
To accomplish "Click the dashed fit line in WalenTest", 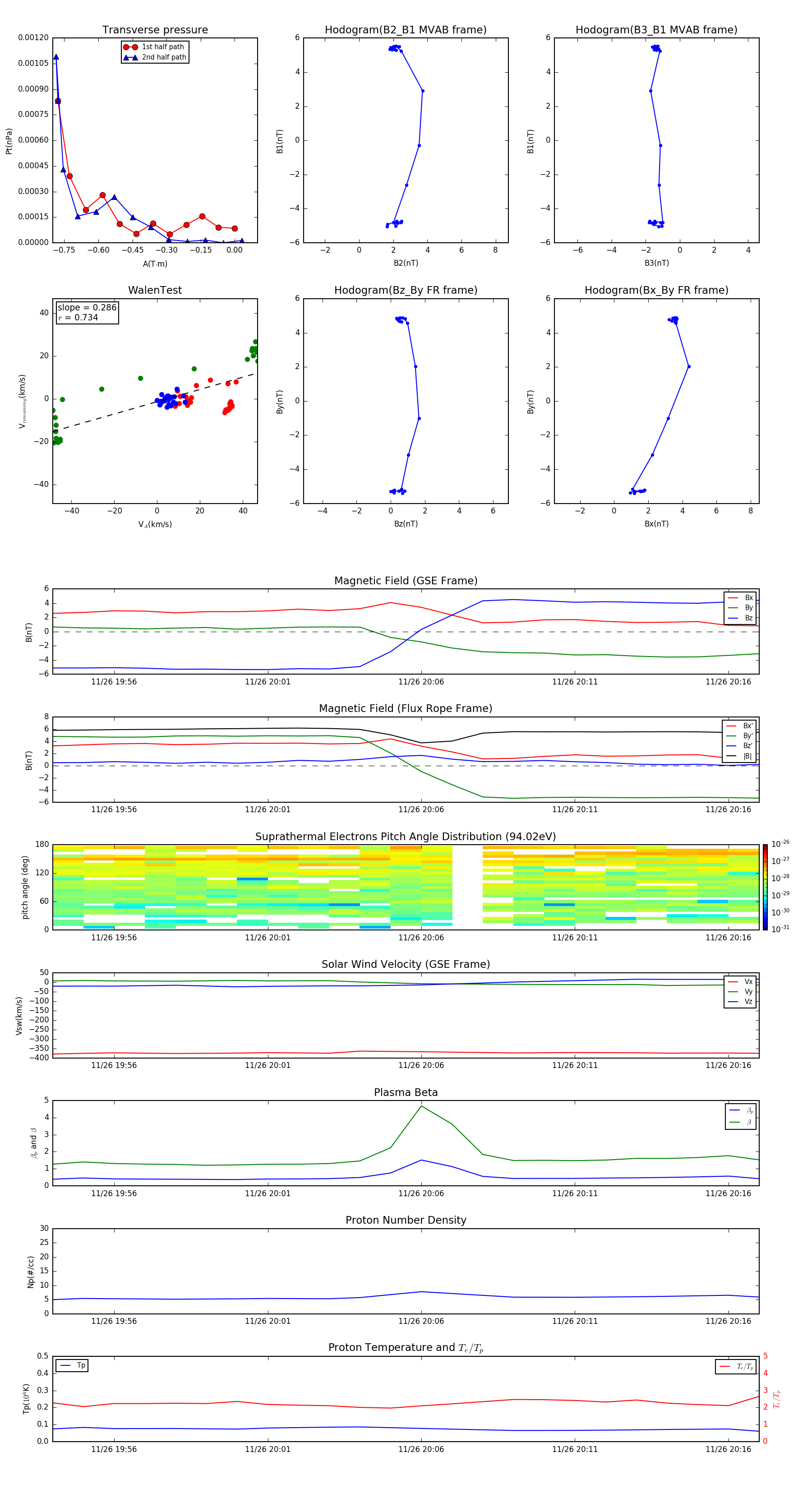I will point(155,402).
